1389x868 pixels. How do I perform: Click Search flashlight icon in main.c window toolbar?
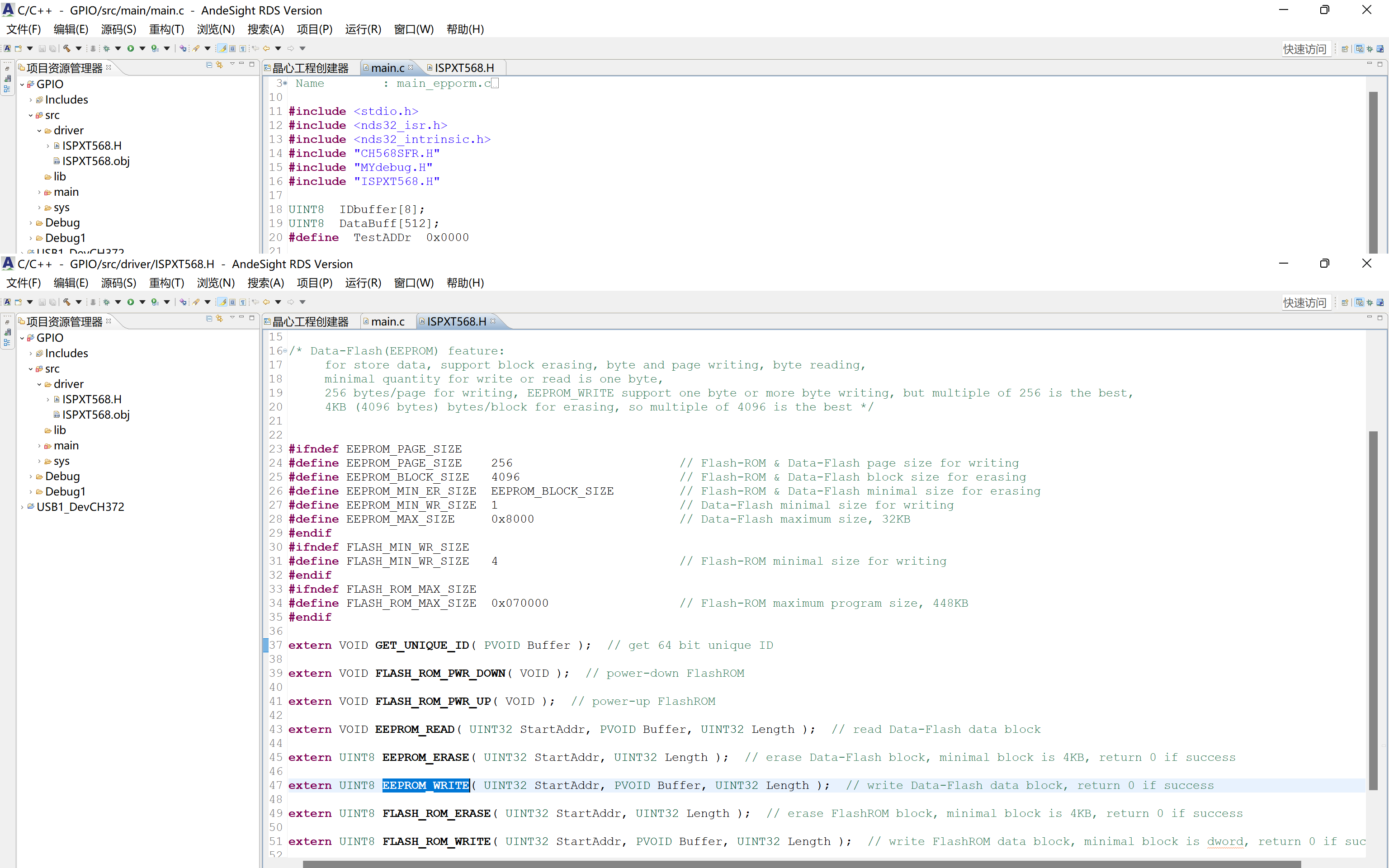pyautogui.click(x=196, y=48)
